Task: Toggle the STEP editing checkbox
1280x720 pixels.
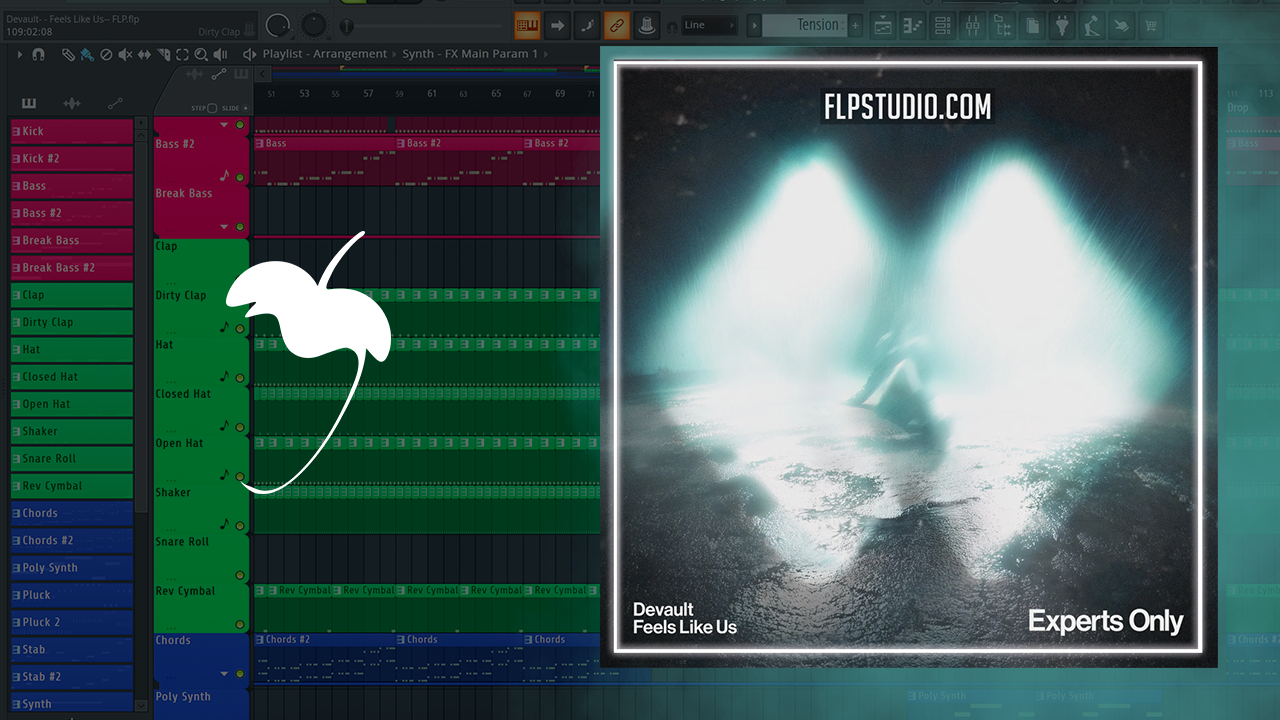Action: pos(212,108)
